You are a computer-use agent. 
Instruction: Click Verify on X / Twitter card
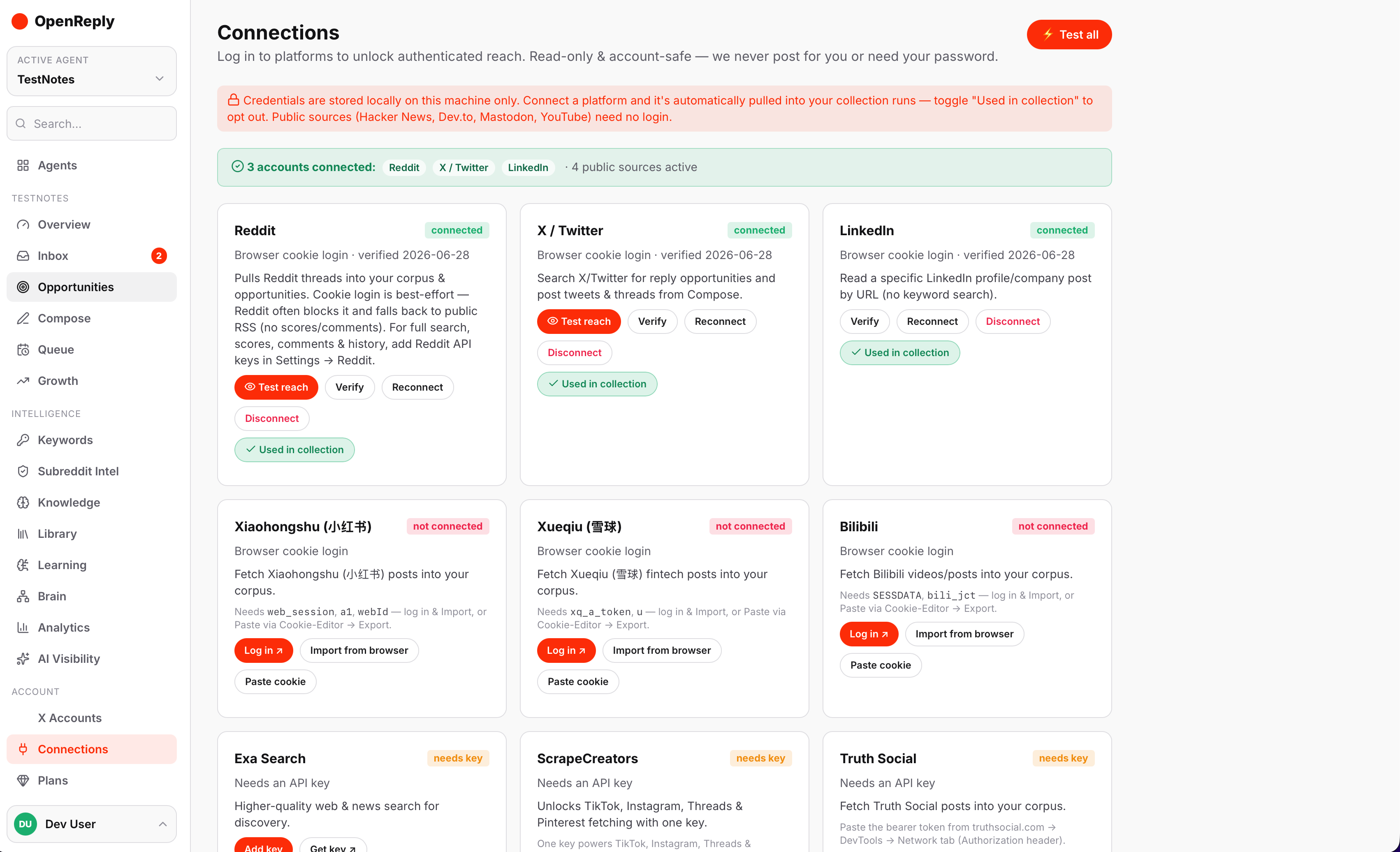click(652, 322)
